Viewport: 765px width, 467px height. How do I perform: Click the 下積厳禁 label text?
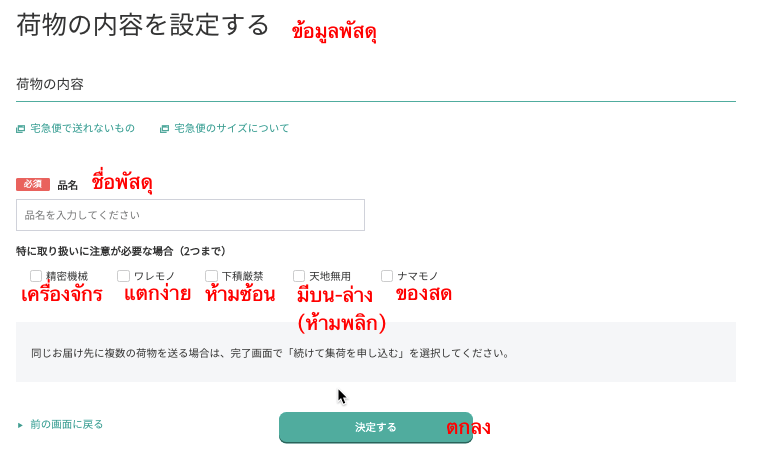click(242, 276)
